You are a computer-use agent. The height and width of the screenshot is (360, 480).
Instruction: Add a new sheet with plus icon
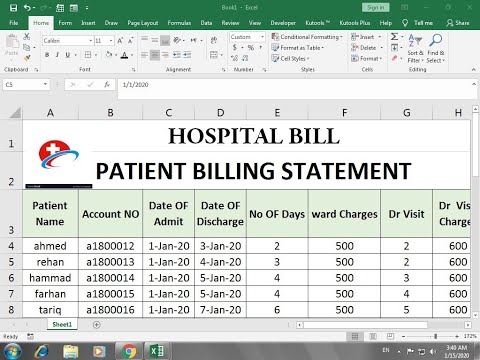coord(97,324)
